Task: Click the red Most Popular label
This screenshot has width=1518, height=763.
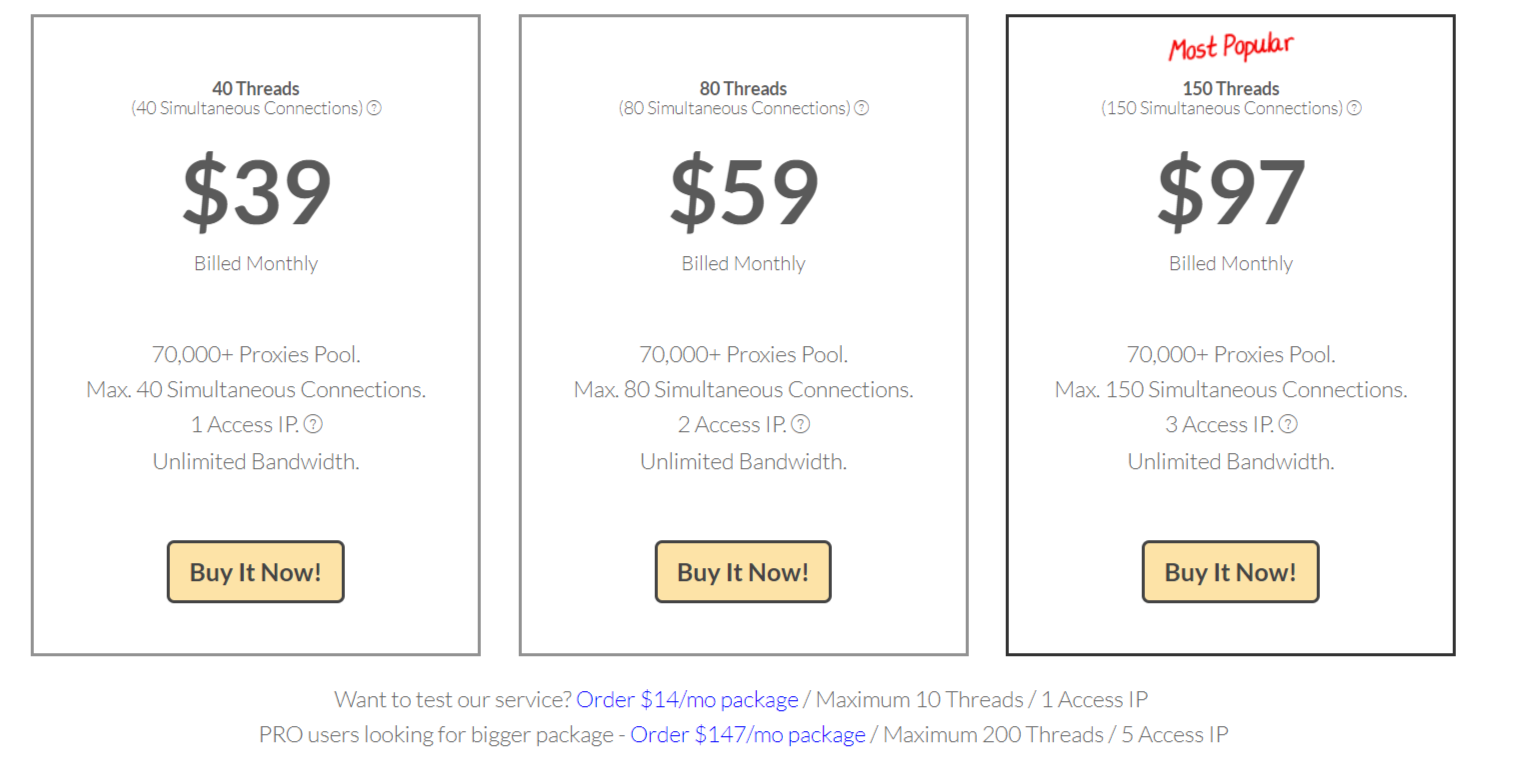Action: click(1231, 47)
